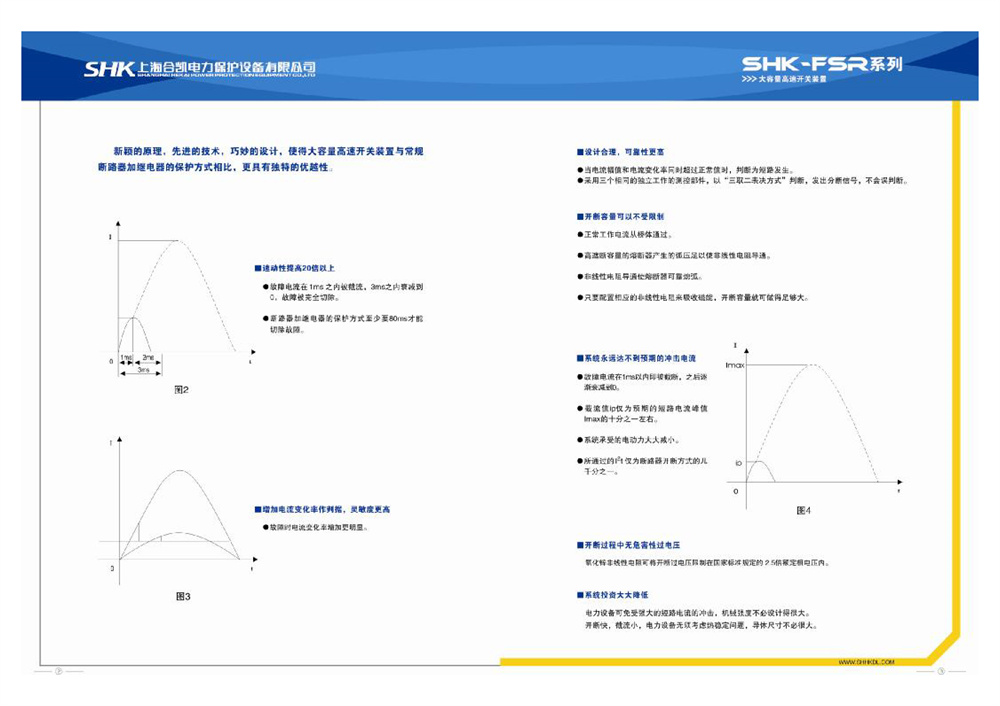Click the heading 系统永远达不到预期的冲击电流
Screen dimensions: 1000x706
coord(636,358)
